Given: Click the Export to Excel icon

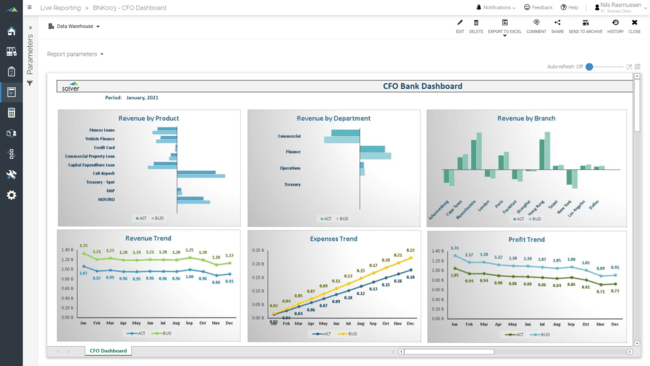Looking at the screenshot, I should coord(504,23).
